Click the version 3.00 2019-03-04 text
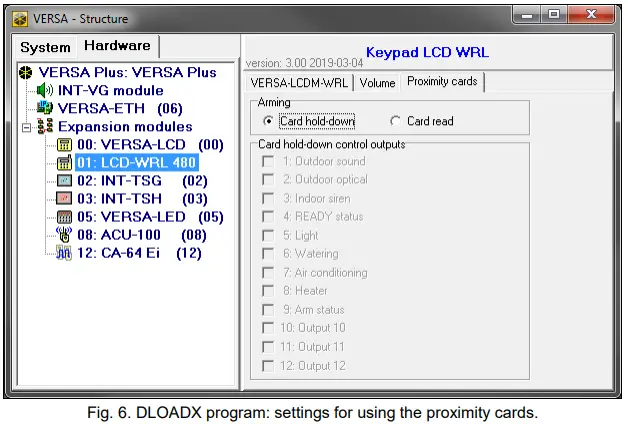This screenshot has height=424, width=628. [x=304, y=63]
